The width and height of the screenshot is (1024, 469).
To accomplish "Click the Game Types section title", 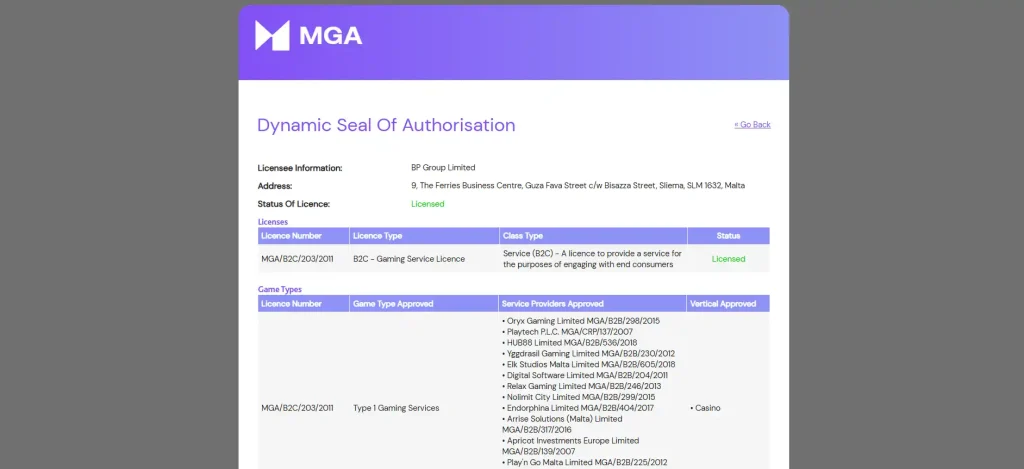I will [x=280, y=289].
